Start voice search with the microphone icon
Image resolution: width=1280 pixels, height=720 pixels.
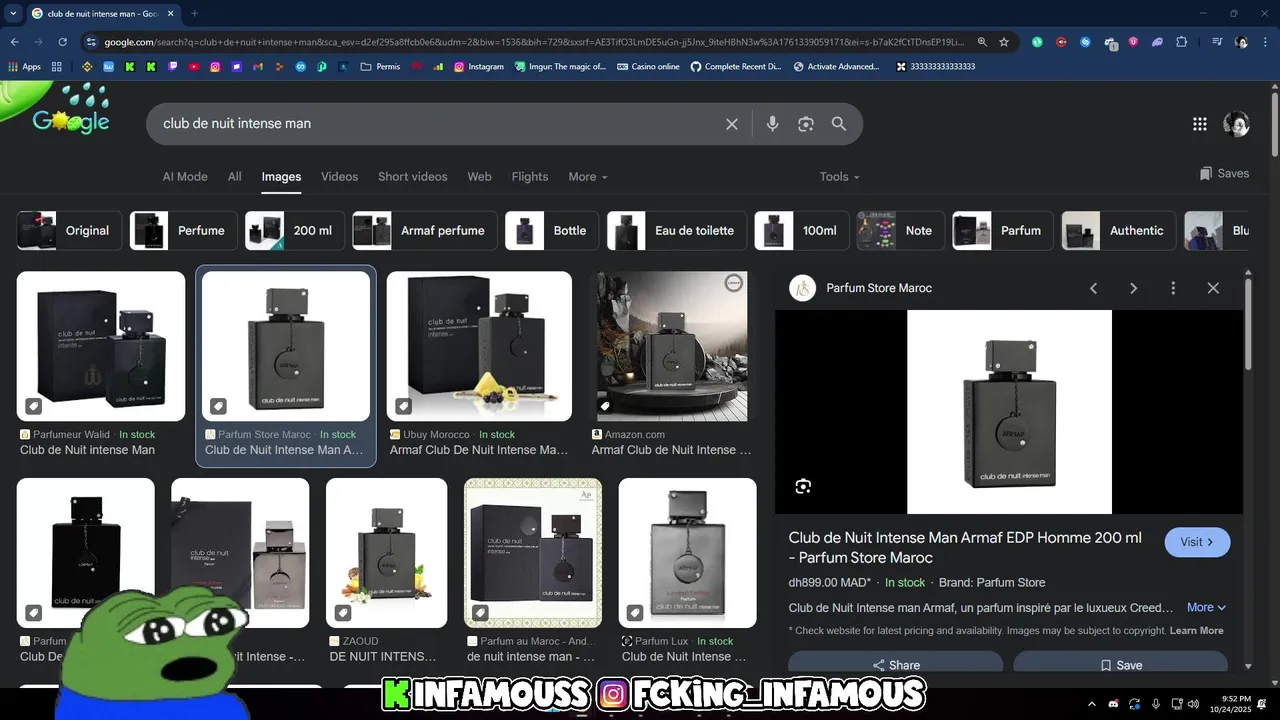(x=772, y=124)
